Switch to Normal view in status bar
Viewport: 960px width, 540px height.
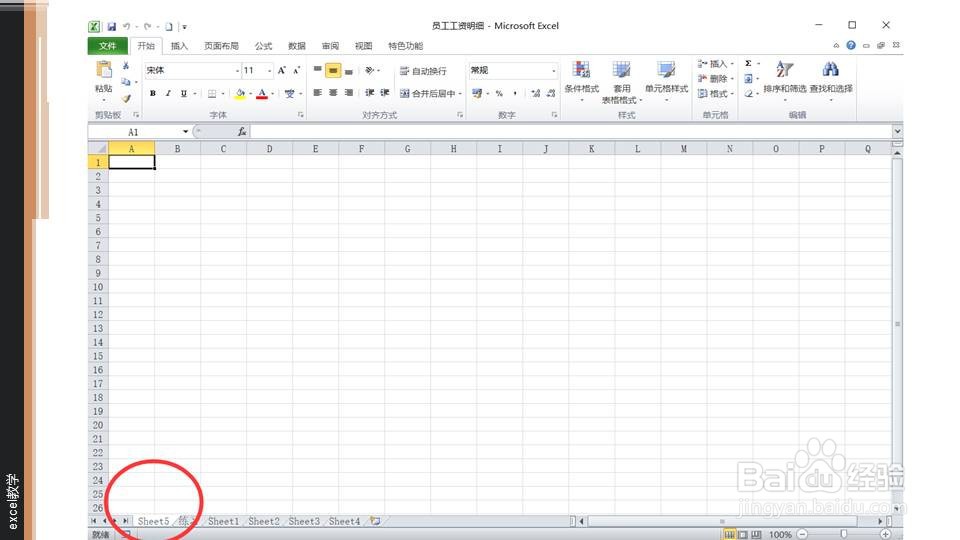[729, 534]
